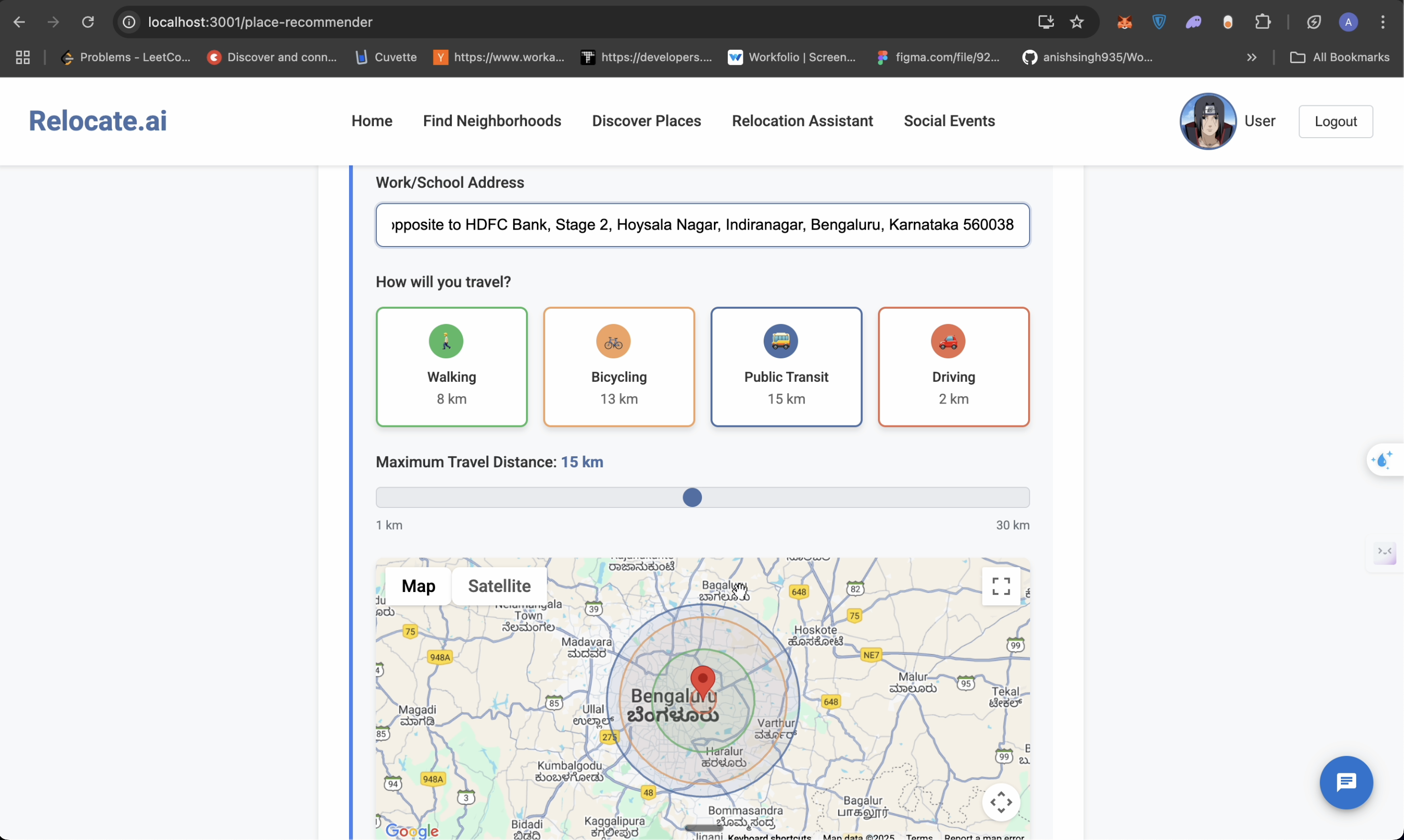Open All Bookmarks folder
The width and height of the screenshot is (1404, 840).
click(1339, 57)
